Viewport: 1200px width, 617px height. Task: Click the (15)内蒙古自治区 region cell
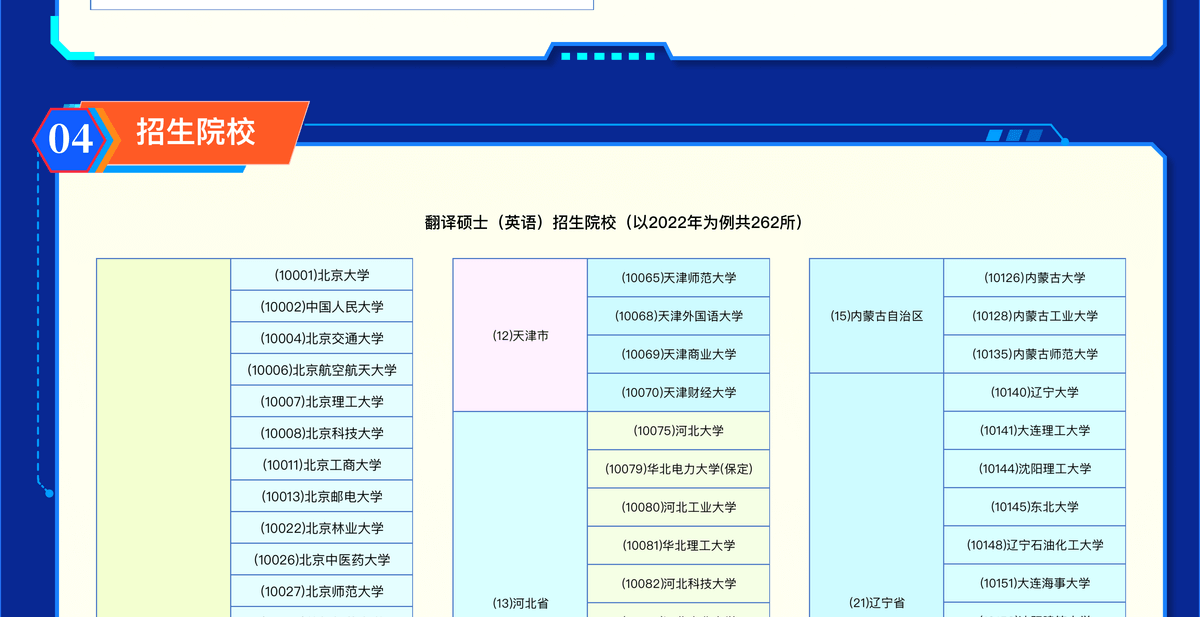(x=876, y=316)
